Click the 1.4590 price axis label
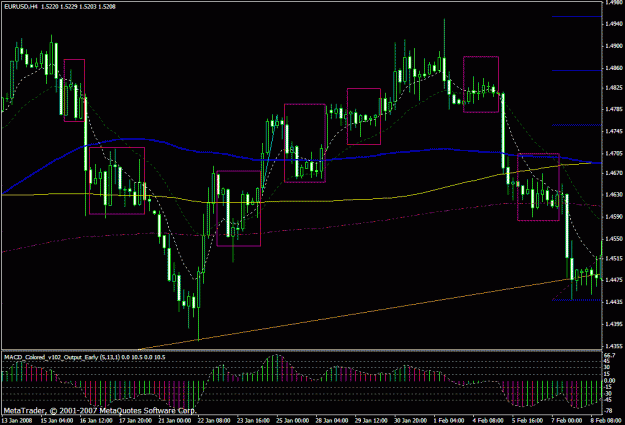 tap(614, 216)
